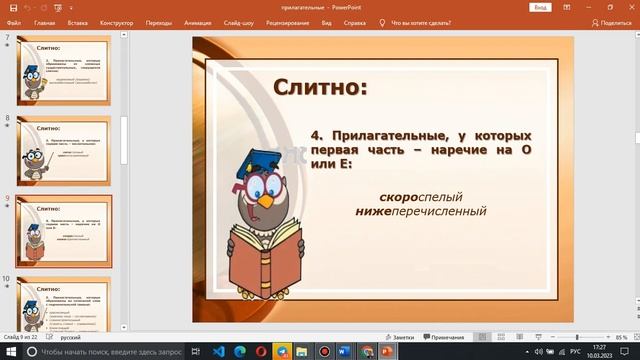Select slide 9 thumbnail
Screen dimensions: 640x360
[x=64, y=231]
